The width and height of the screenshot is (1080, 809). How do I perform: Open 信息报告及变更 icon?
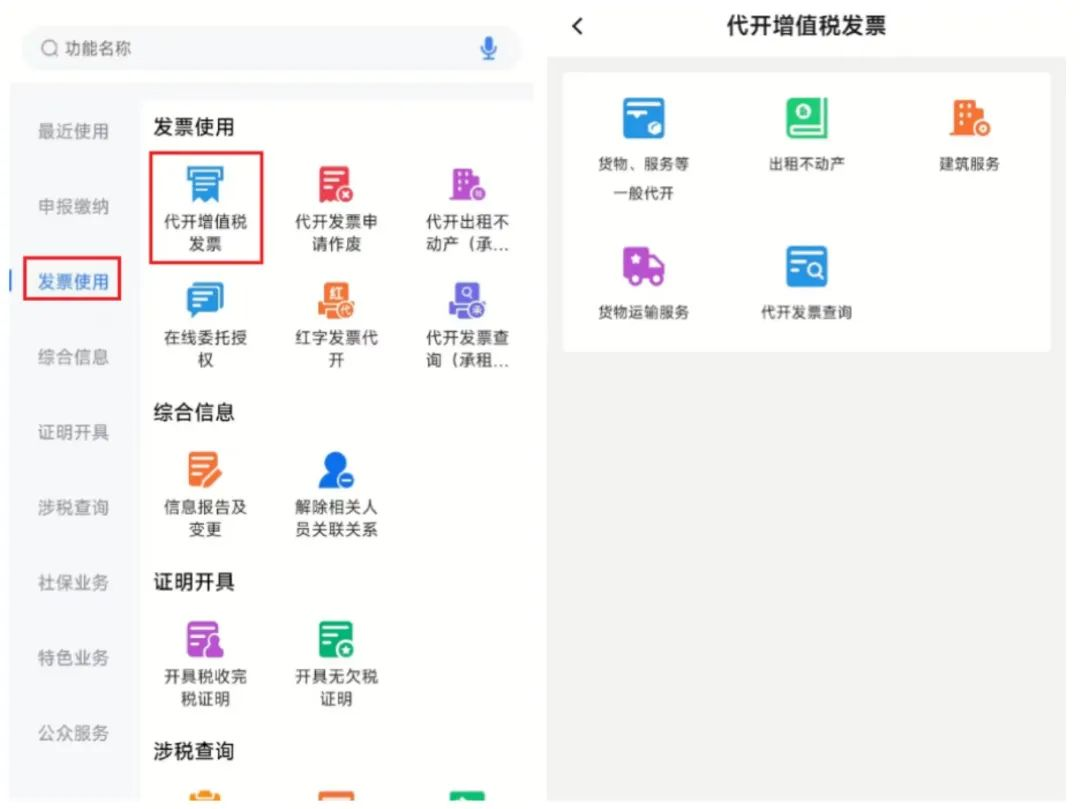(205, 470)
